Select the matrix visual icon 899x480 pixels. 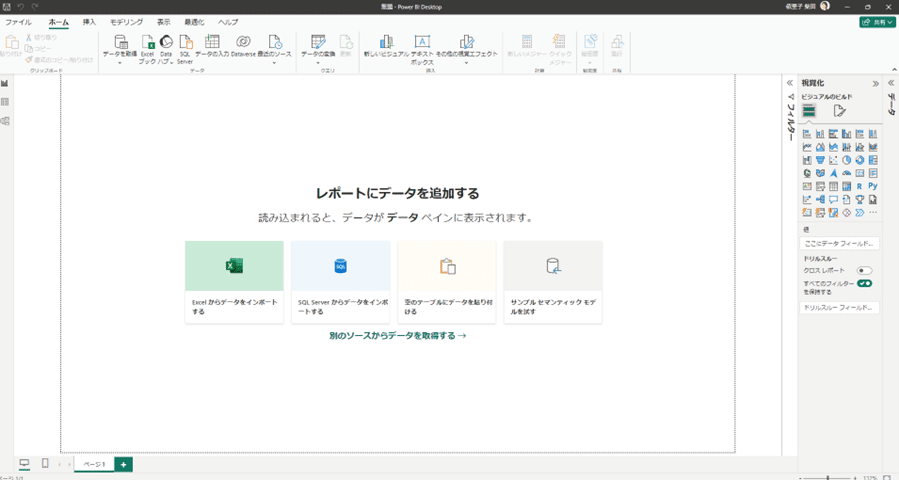click(846, 186)
